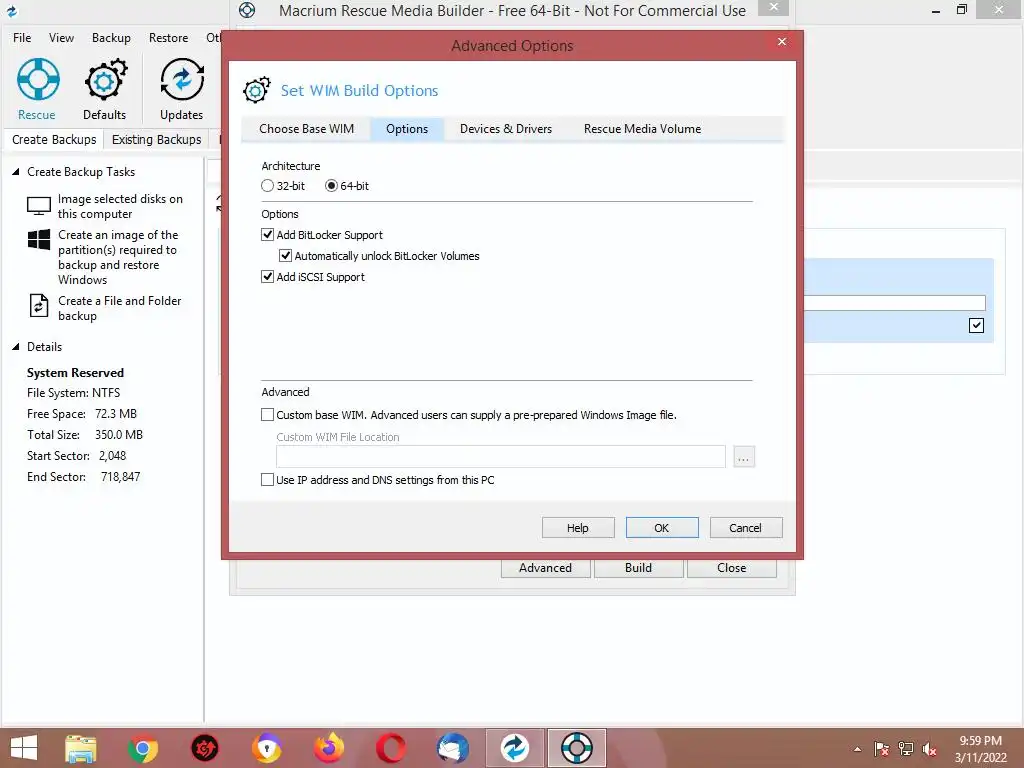Click the Help button
The width and height of the screenshot is (1024, 768).
[578, 528]
